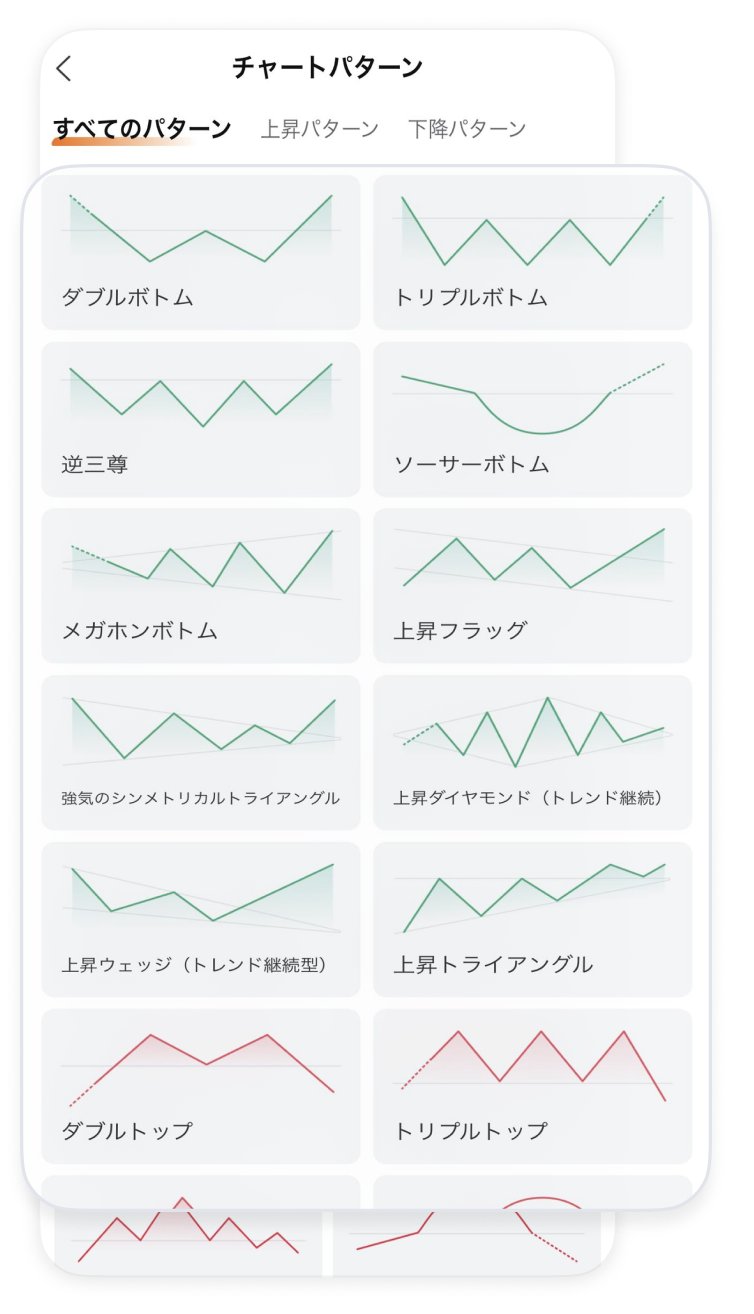
Task: Switch to the 下降パターン tab
Action: (470, 127)
